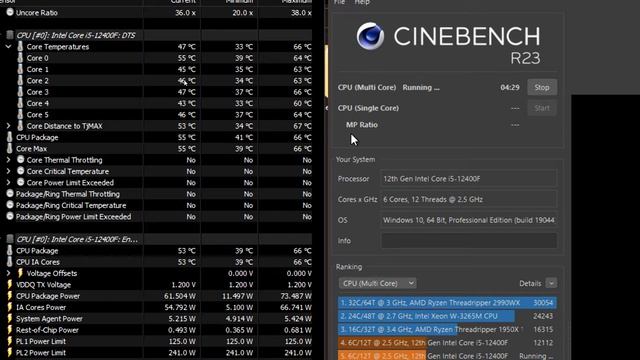The width and height of the screenshot is (640, 360).
Task: Click the CPU (Multi Core) label
Action: (367, 87)
